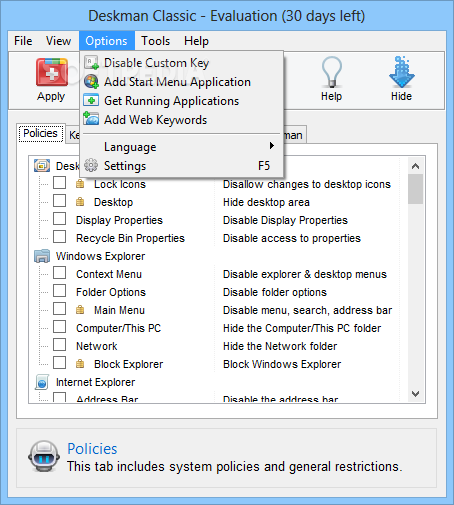Choose Disable Custom Key menu entry

point(182,63)
